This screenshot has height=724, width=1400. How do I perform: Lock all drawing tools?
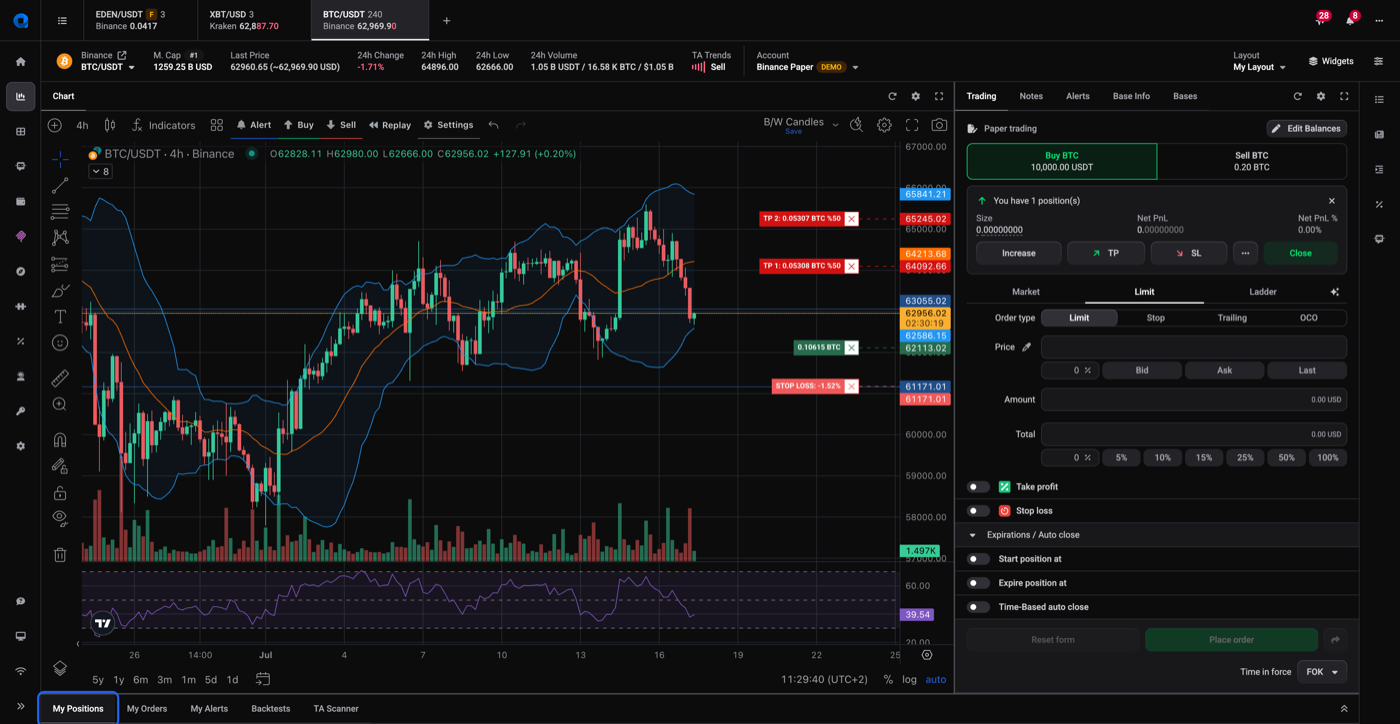coord(60,493)
